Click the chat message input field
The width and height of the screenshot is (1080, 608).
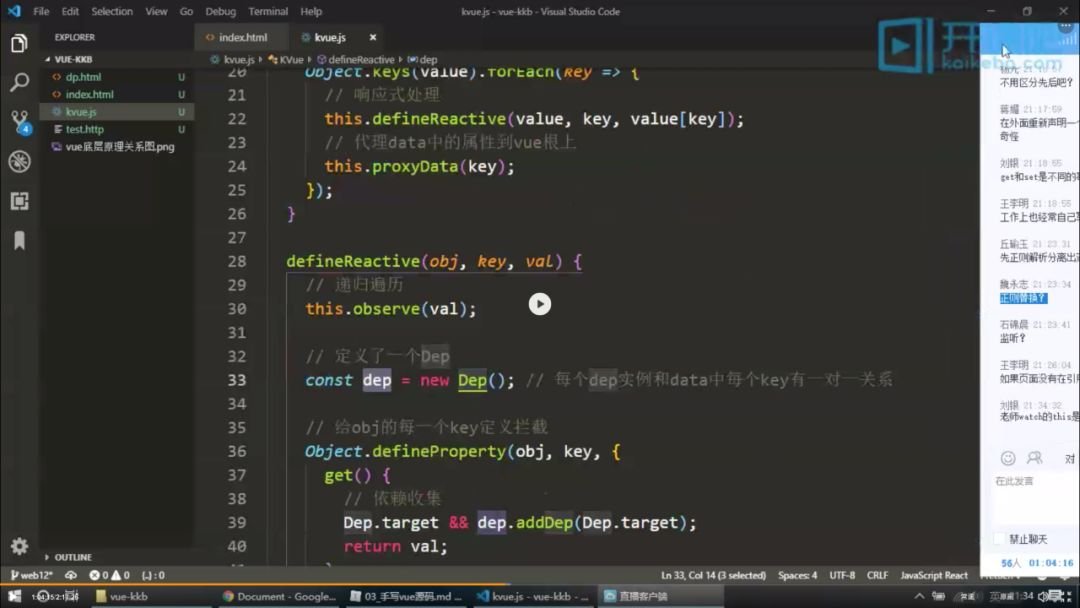coord(1033,499)
